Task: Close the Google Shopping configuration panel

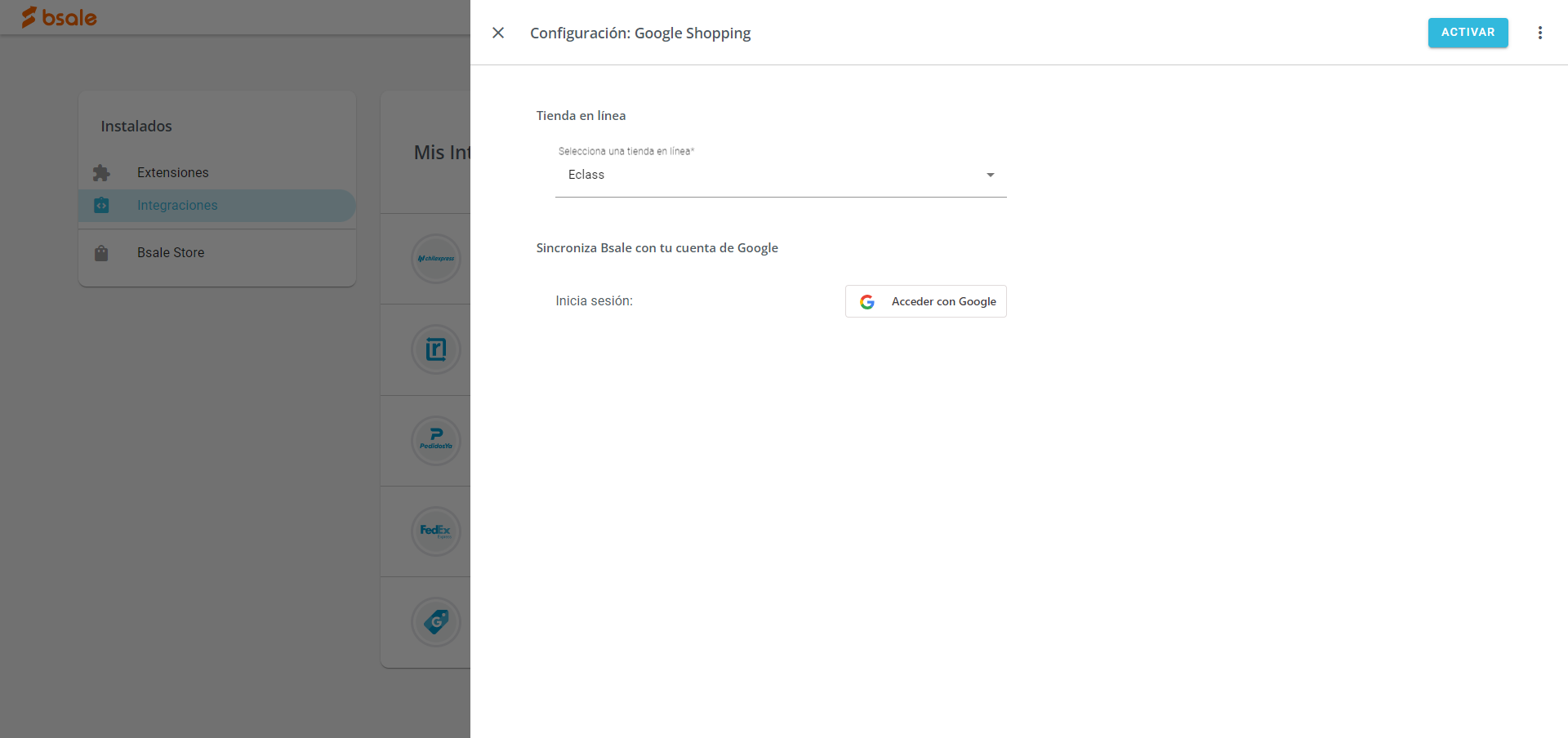Action: (498, 33)
